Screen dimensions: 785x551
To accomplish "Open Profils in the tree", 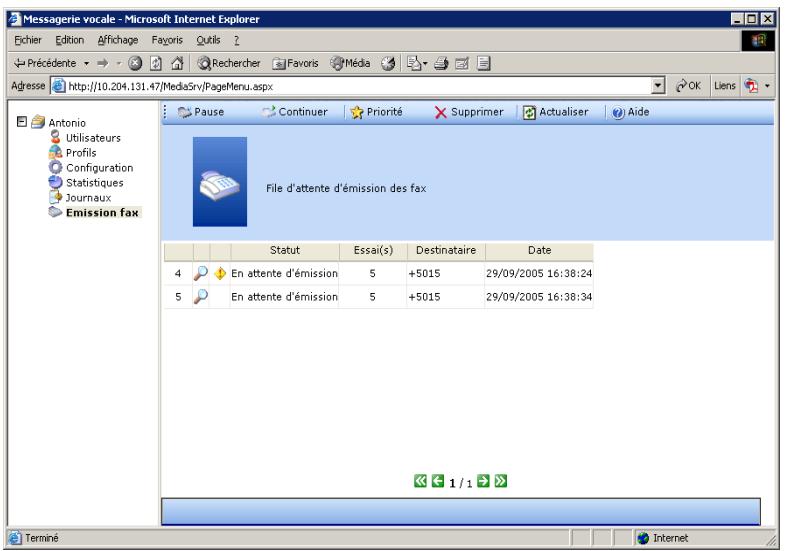I will click(x=81, y=153).
